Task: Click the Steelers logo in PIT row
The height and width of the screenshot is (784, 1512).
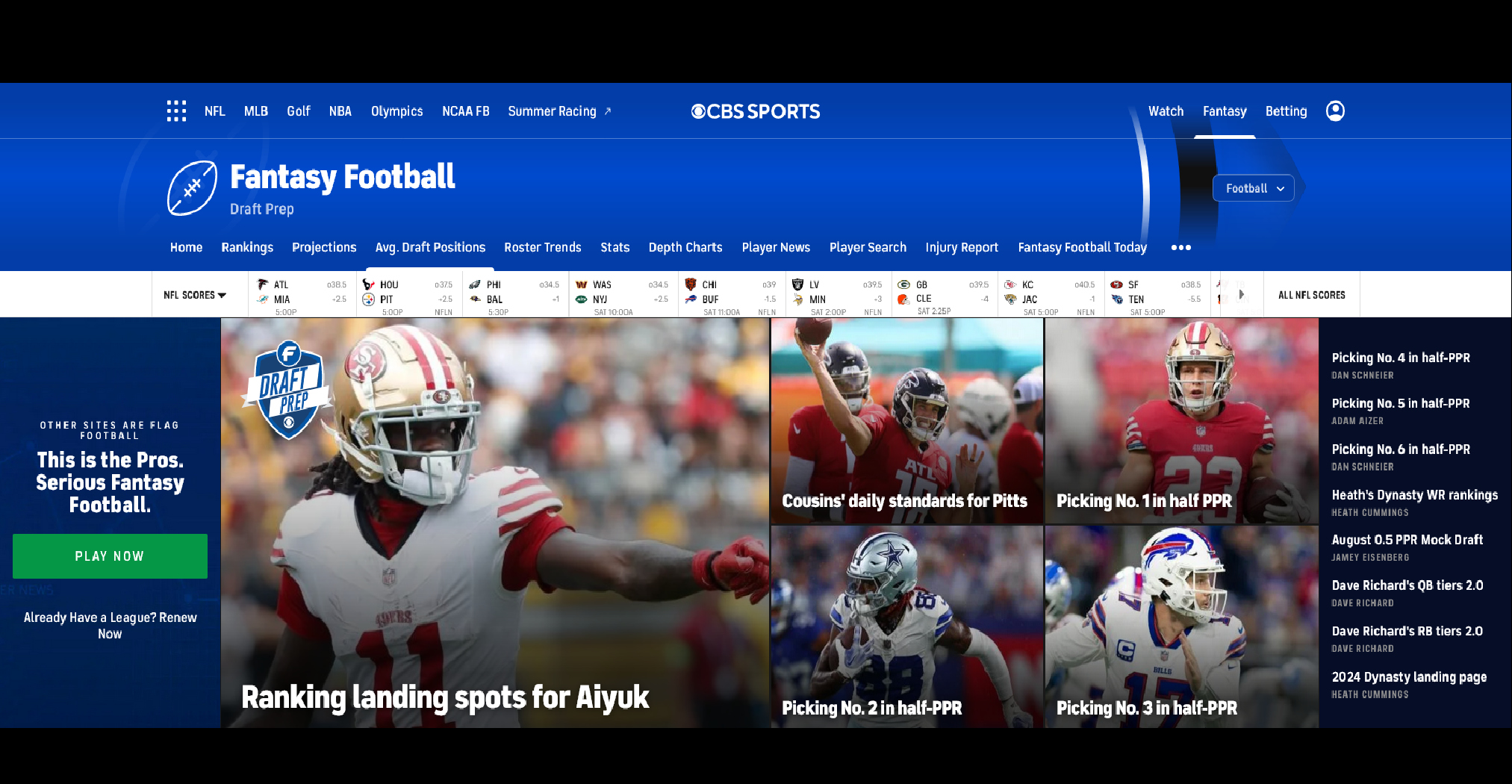Action: click(x=368, y=299)
